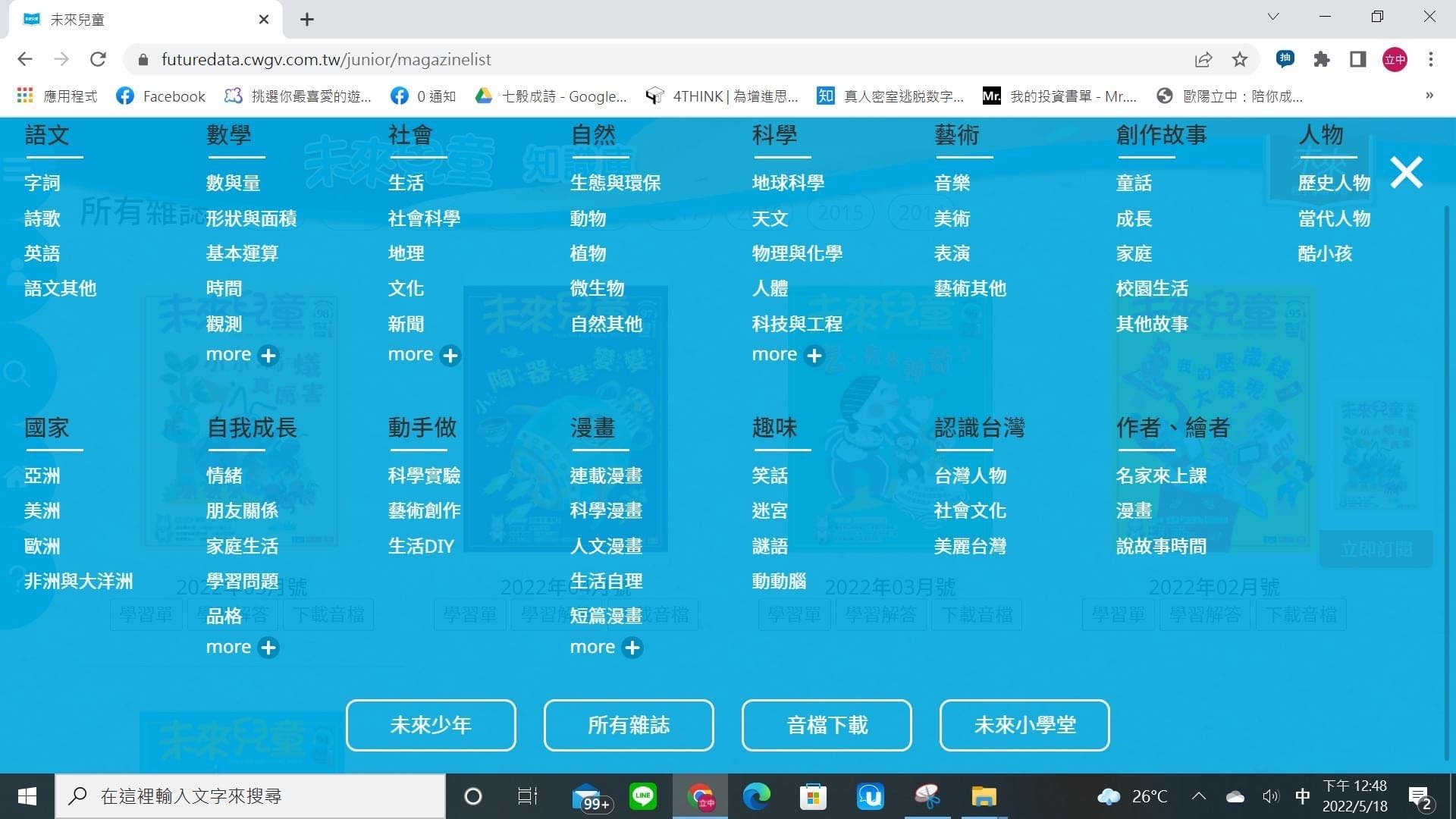The image size is (1456, 819).
Task: Show hidden system tray icons chevron
Action: (1199, 796)
